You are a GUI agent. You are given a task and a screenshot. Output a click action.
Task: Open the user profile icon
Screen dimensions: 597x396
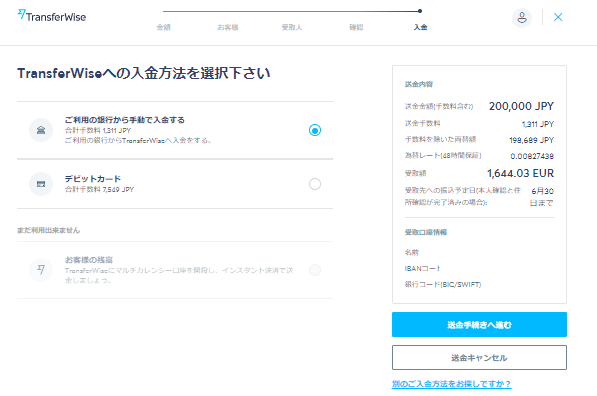pos(522,18)
